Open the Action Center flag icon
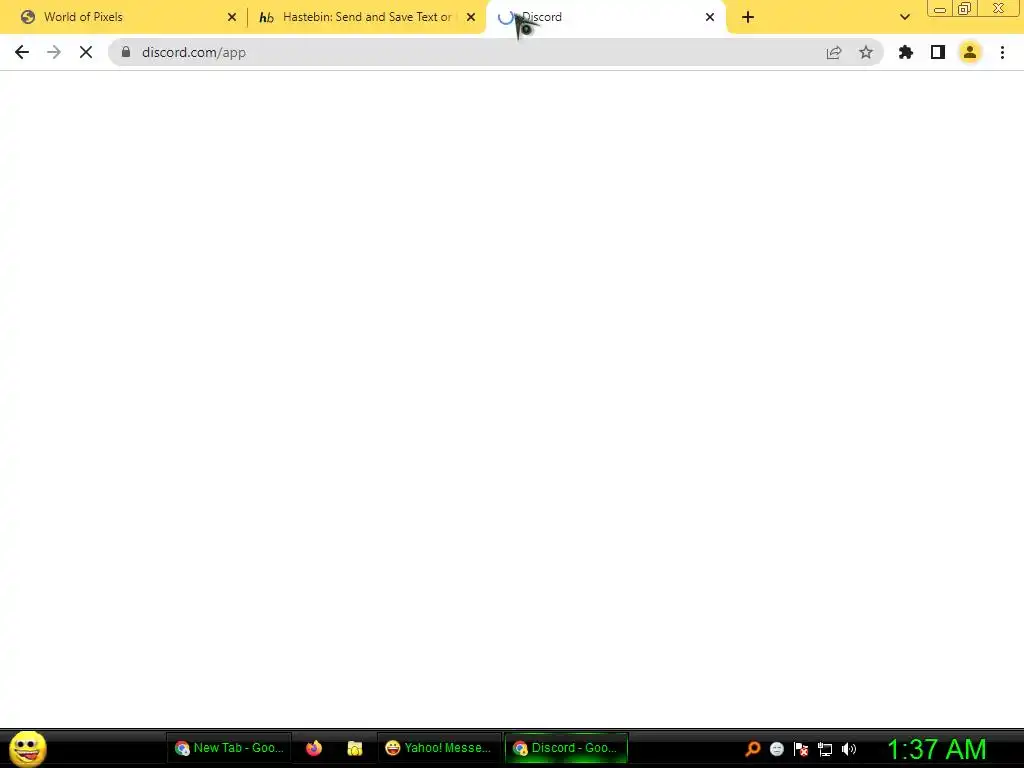This screenshot has width=1024, height=768. (x=801, y=748)
